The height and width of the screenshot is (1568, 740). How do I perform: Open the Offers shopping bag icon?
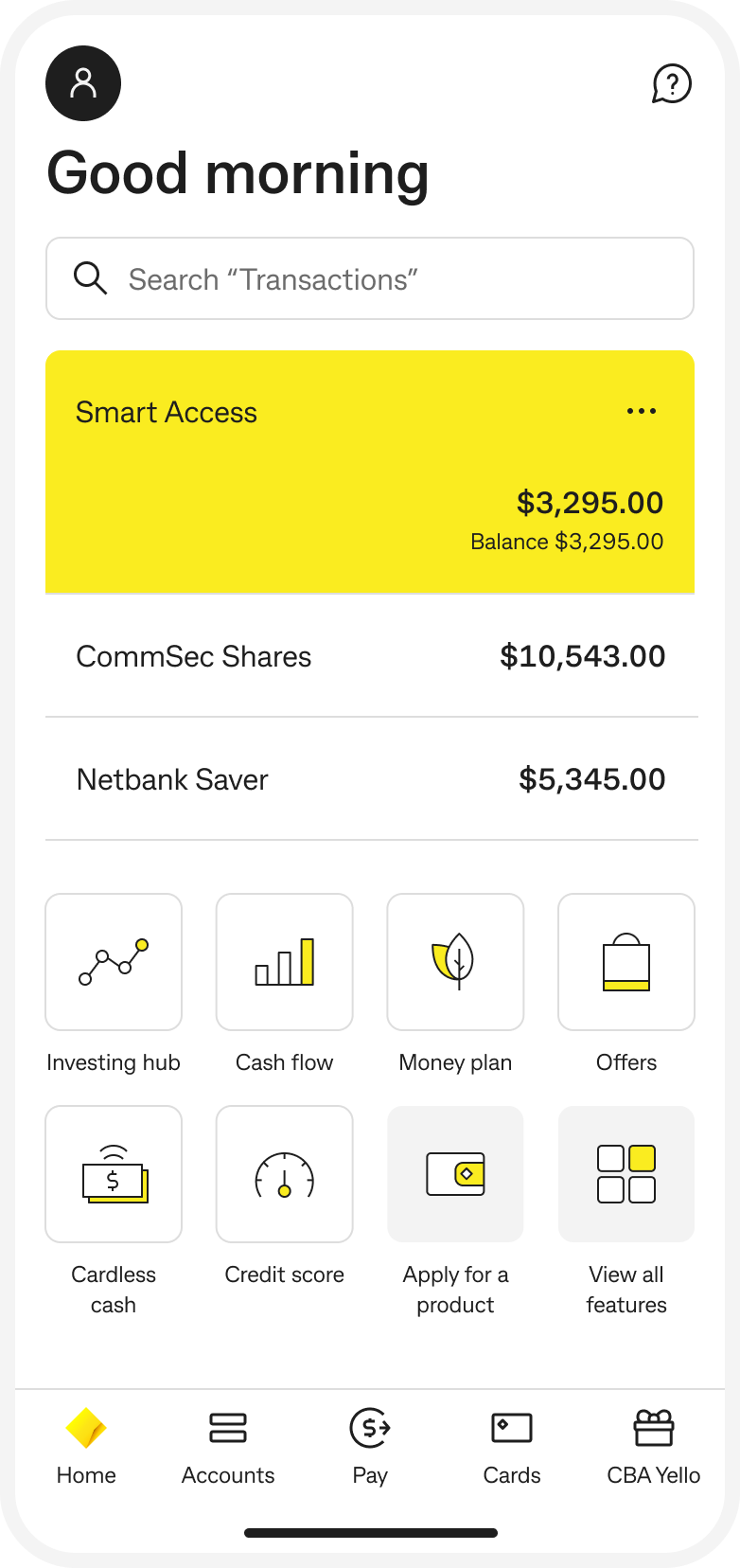pos(626,962)
